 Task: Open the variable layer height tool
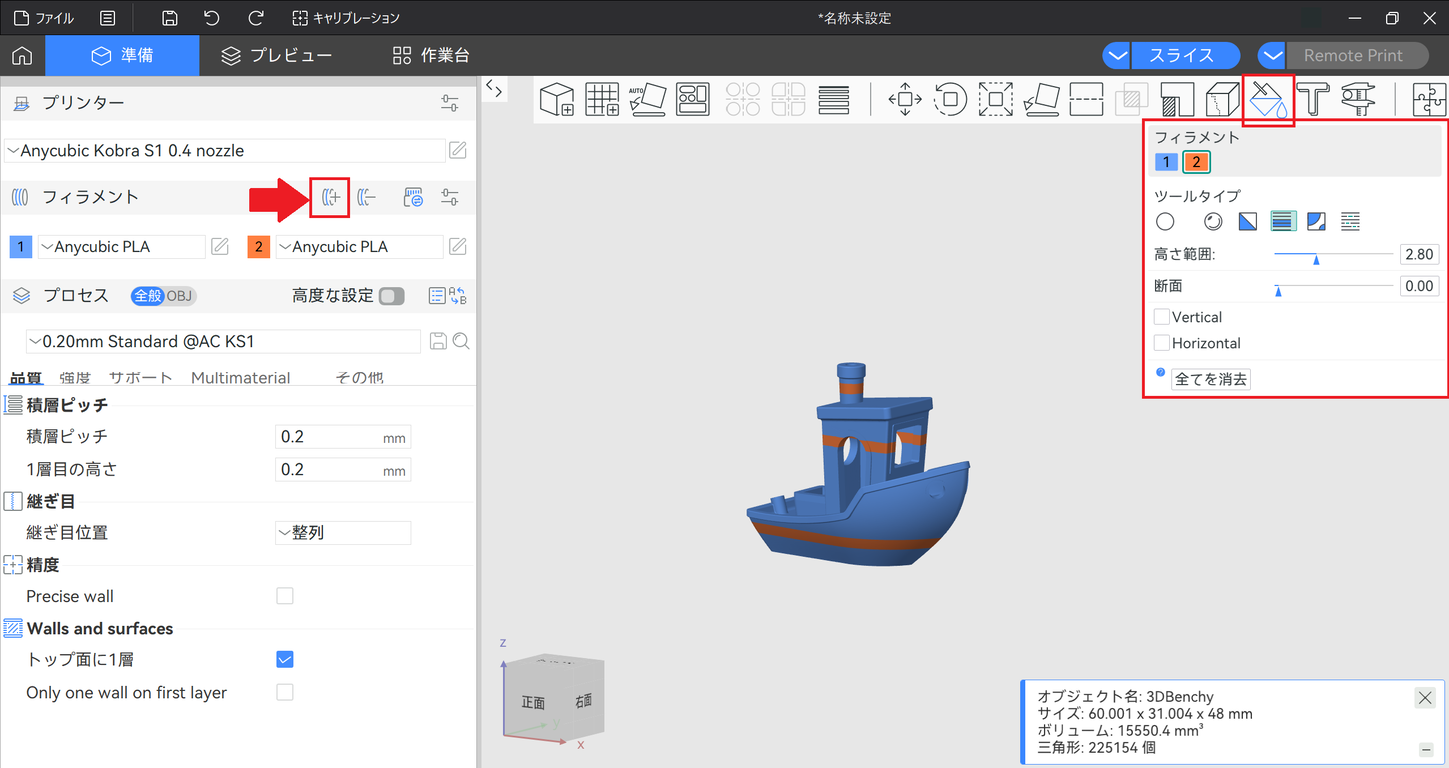point(834,99)
